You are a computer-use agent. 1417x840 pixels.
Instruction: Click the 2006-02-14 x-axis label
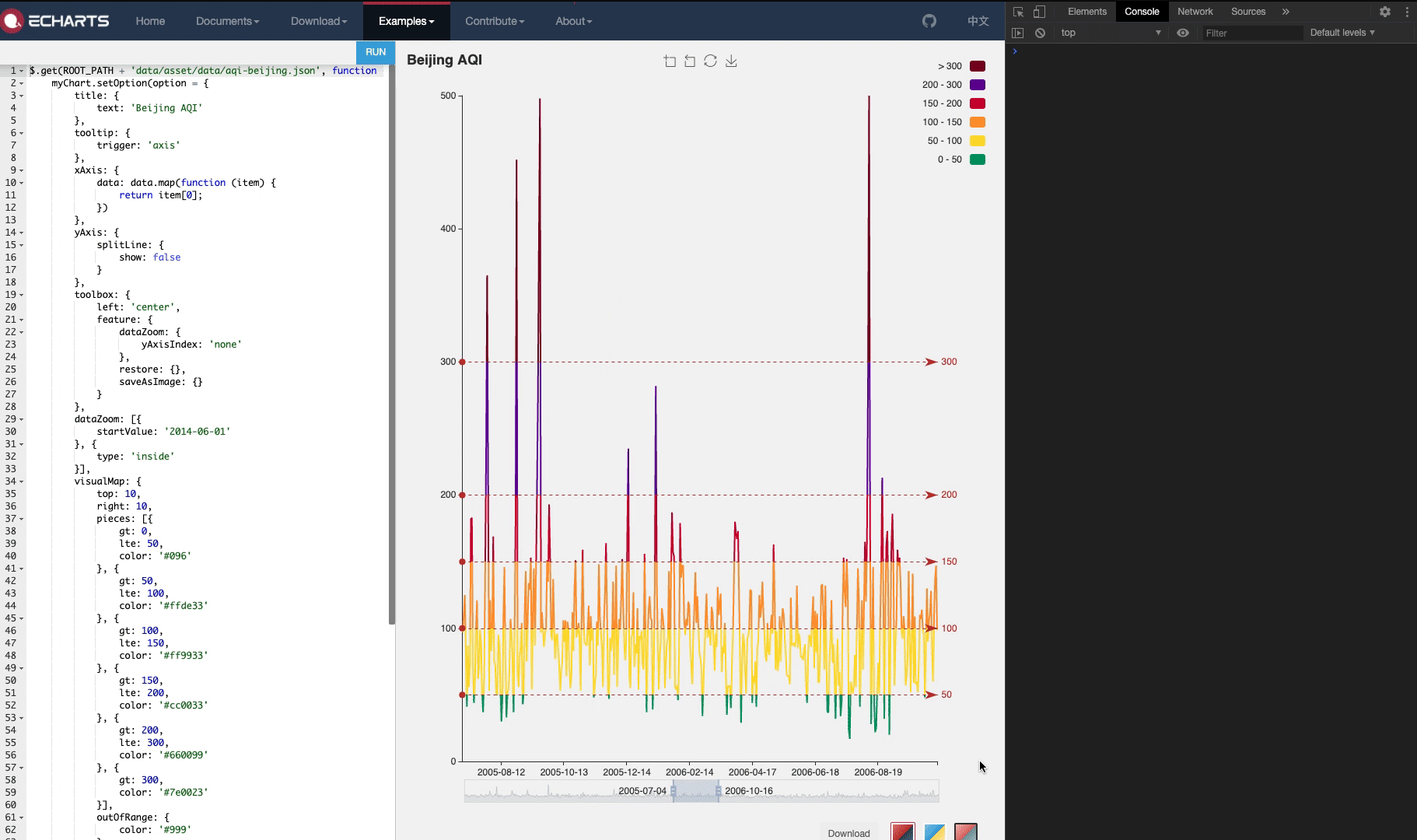pos(690,772)
